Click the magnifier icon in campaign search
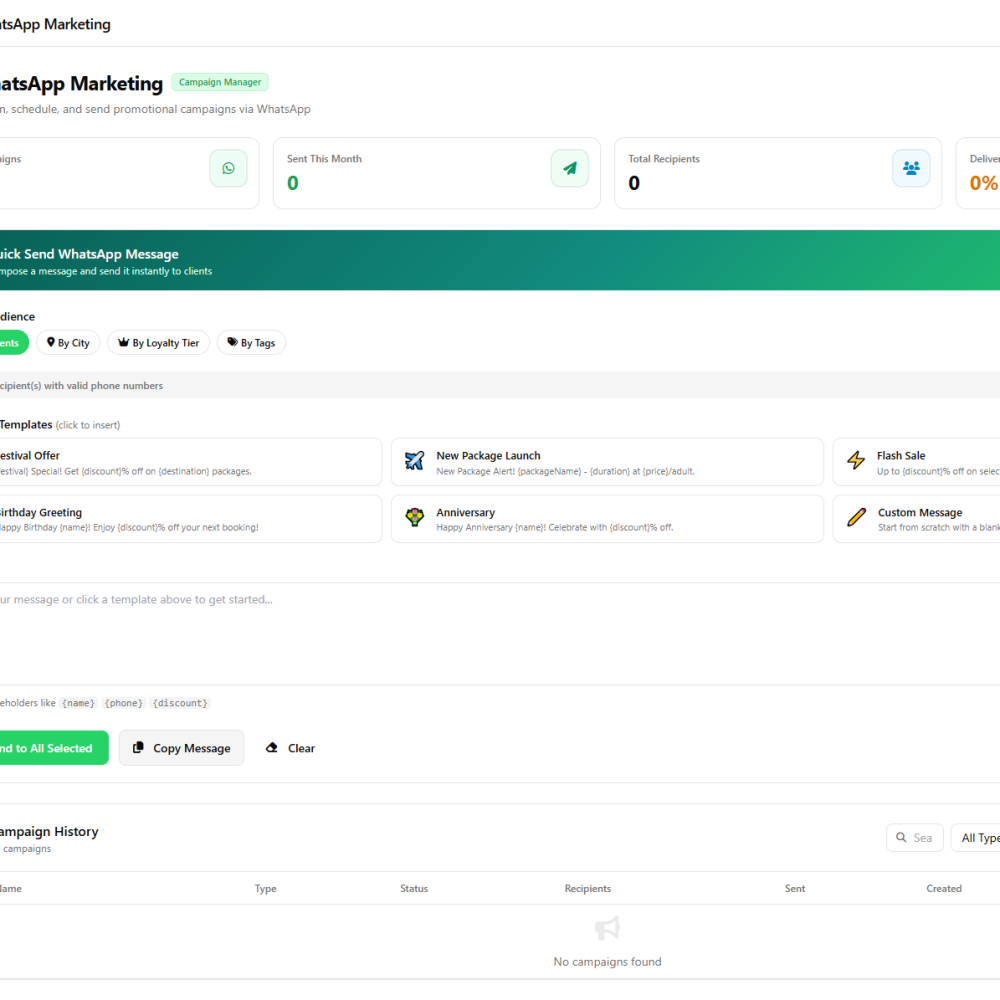The image size is (1000, 1000). [901, 837]
